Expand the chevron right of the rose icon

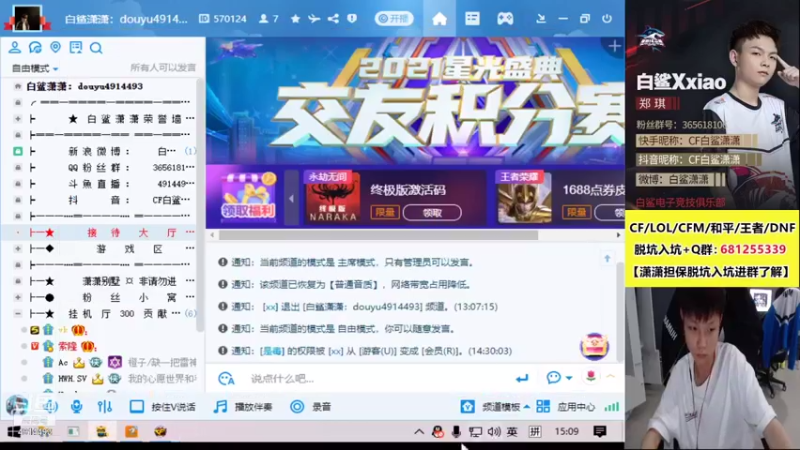(x=611, y=377)
